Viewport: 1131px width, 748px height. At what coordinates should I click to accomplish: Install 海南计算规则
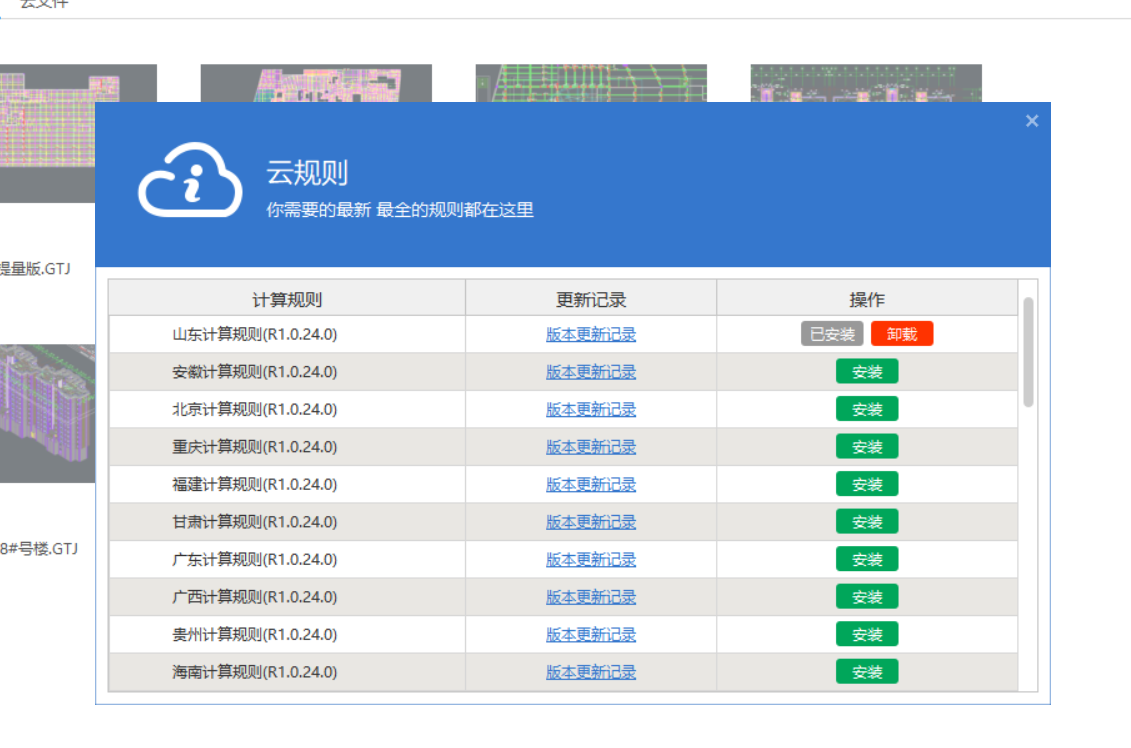pyautogui.click(x=867, y=672)
